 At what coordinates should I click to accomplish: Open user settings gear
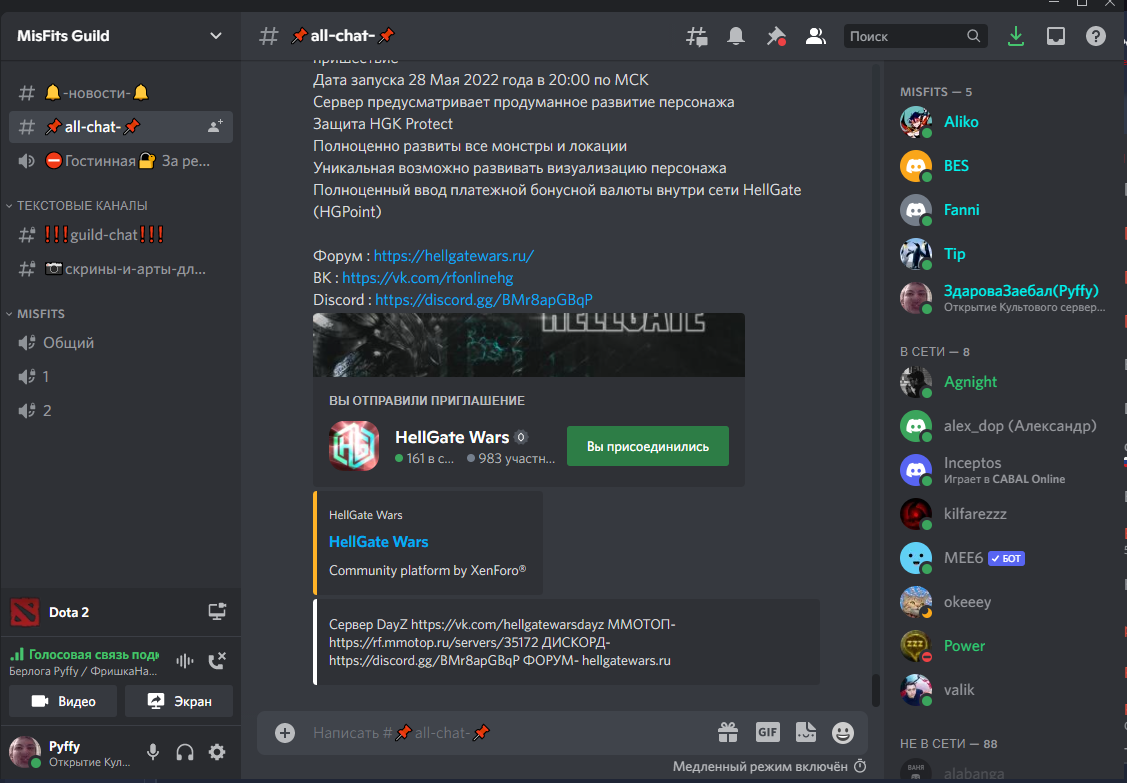[x=217, y=752]
